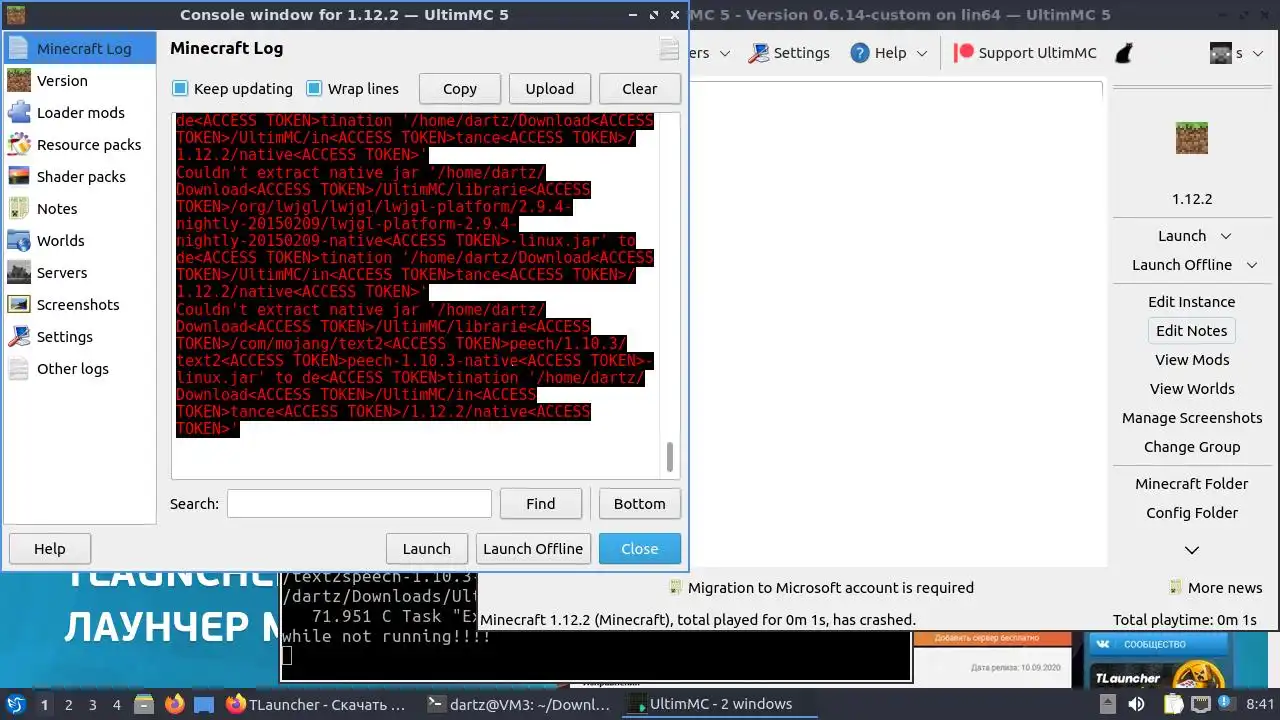Click the More news button
The image size is (1280, 720).
pos(1216,588)
